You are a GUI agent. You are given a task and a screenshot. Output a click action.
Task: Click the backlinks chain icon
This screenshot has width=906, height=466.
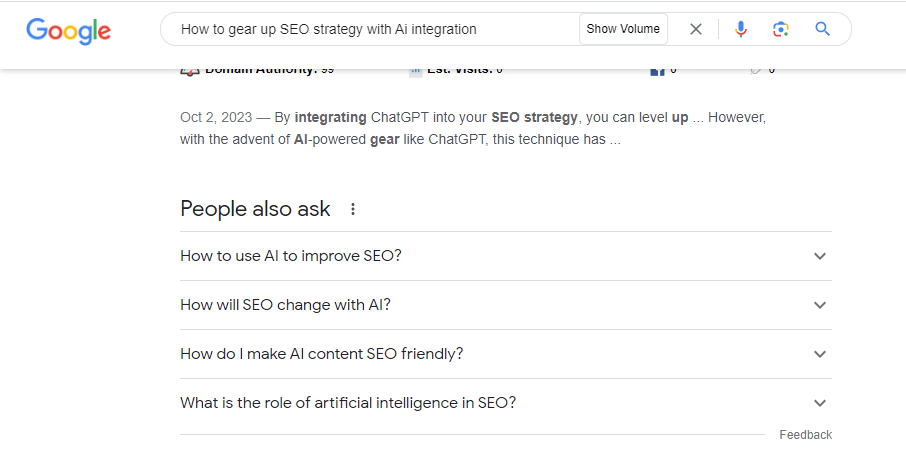pyautogui.click(x=756, y=71)
